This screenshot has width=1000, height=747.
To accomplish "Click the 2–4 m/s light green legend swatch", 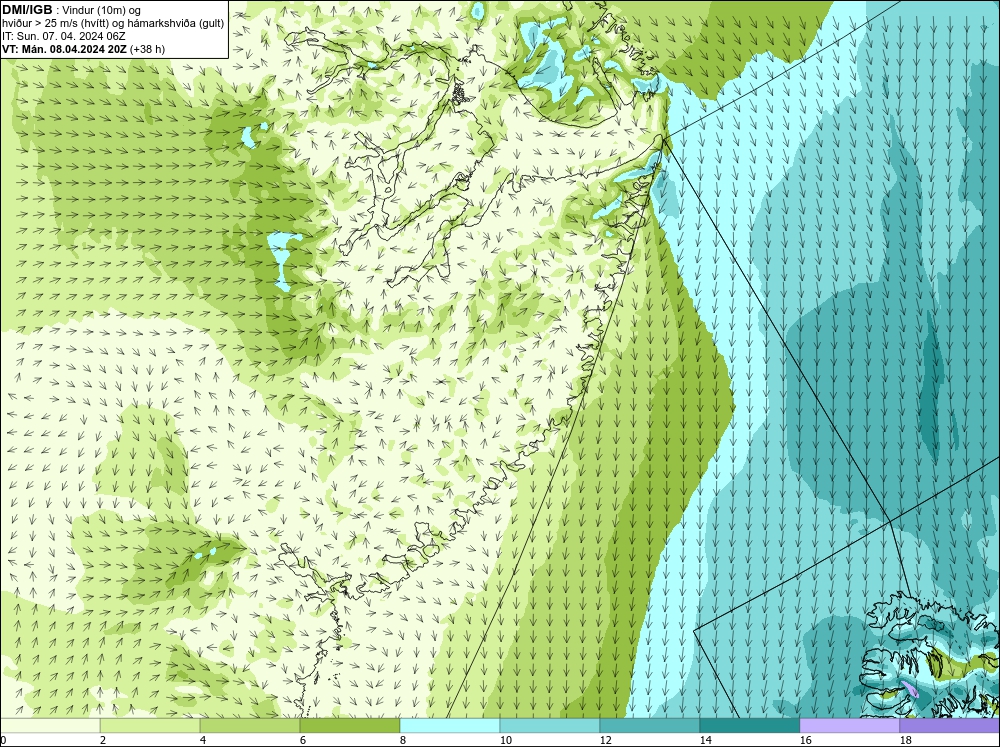I will click(x=150, y=725).
